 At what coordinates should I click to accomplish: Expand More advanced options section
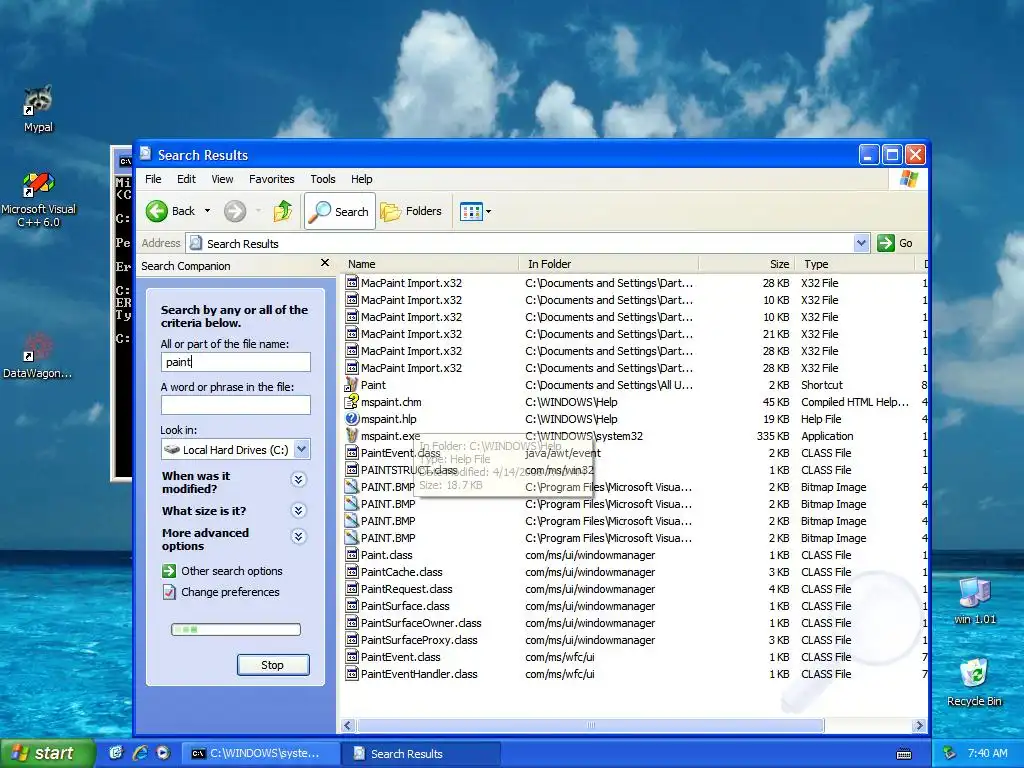298,537
